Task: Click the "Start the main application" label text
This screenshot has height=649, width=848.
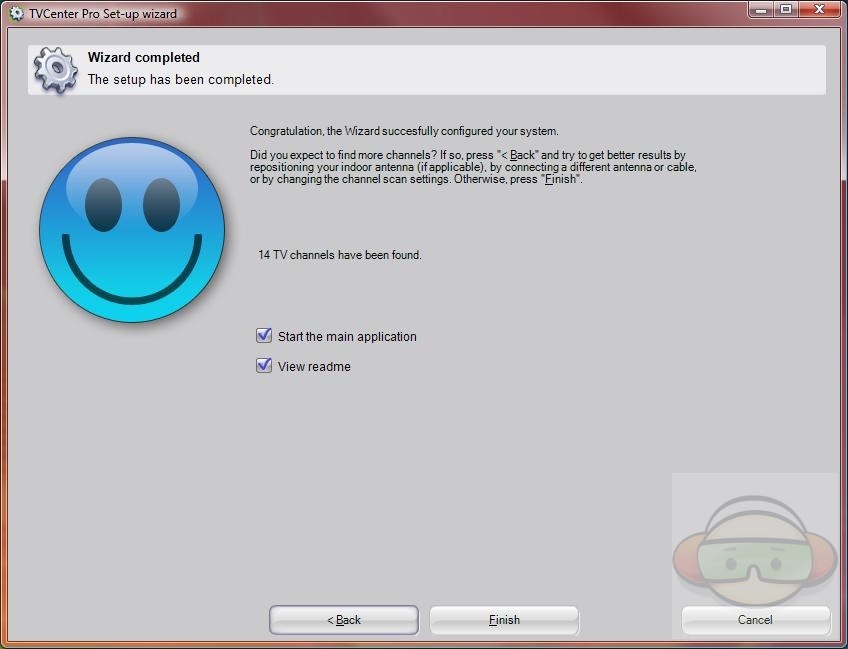Action: pos(347,337)
